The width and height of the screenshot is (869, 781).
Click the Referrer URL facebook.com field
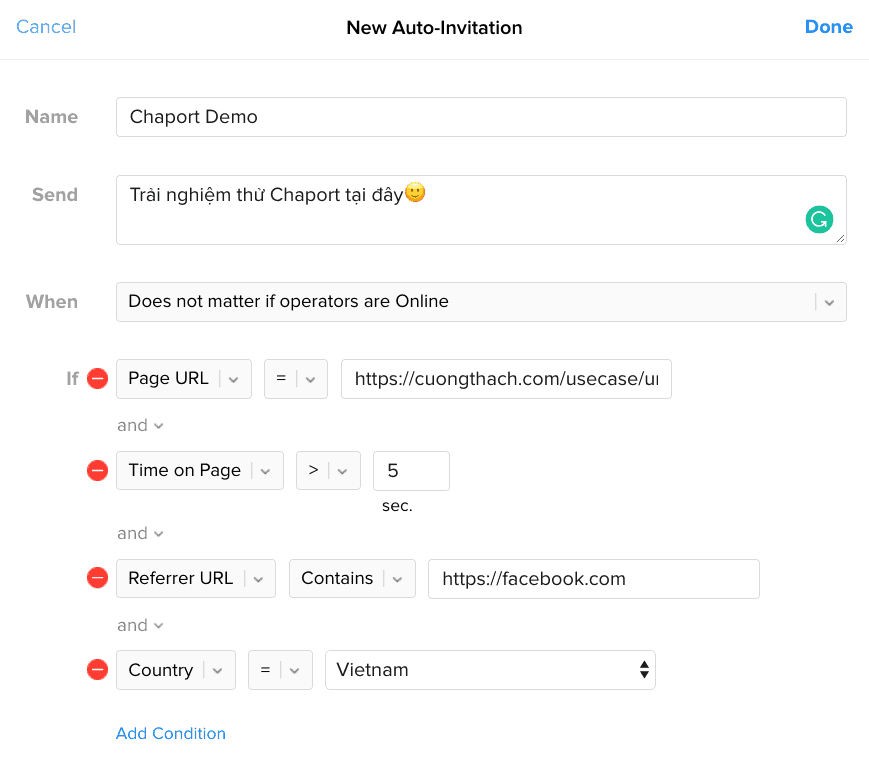tap(594, 579)
